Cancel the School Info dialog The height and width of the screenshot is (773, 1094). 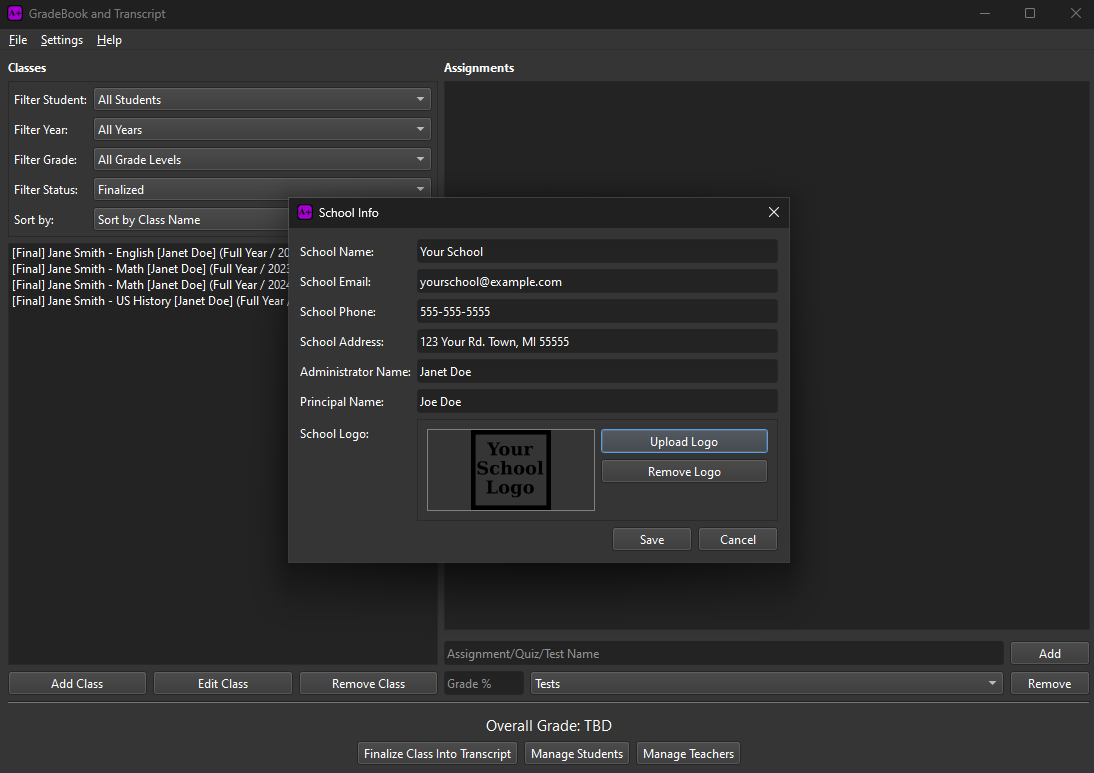pyautogui.click(x=737, y=539)
